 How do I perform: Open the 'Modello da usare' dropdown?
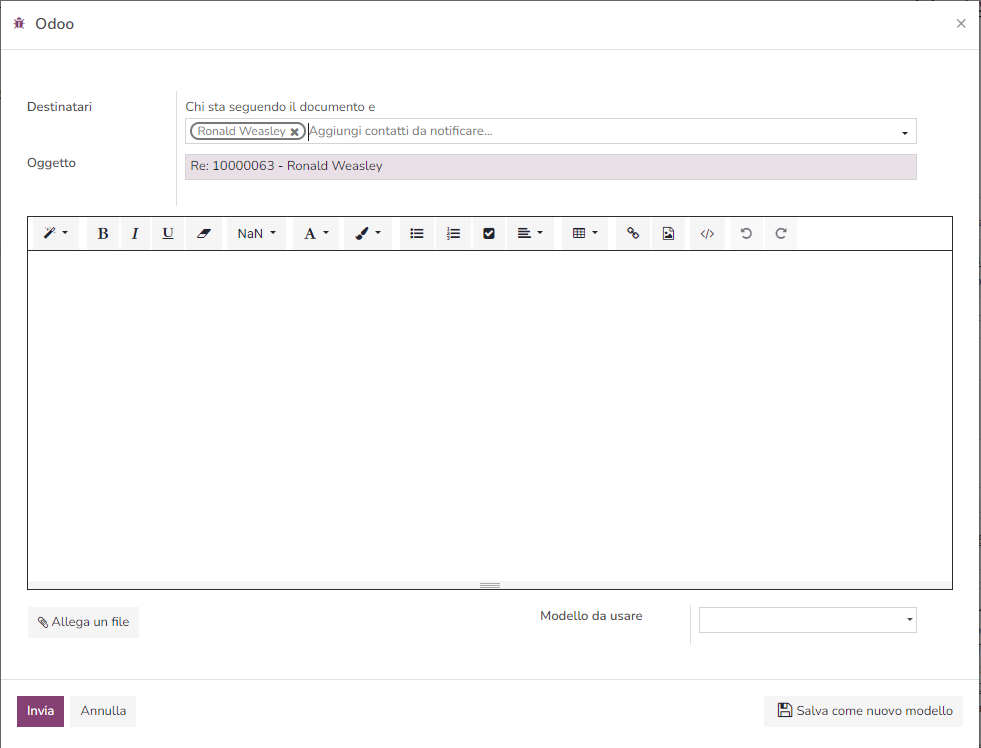806,620
